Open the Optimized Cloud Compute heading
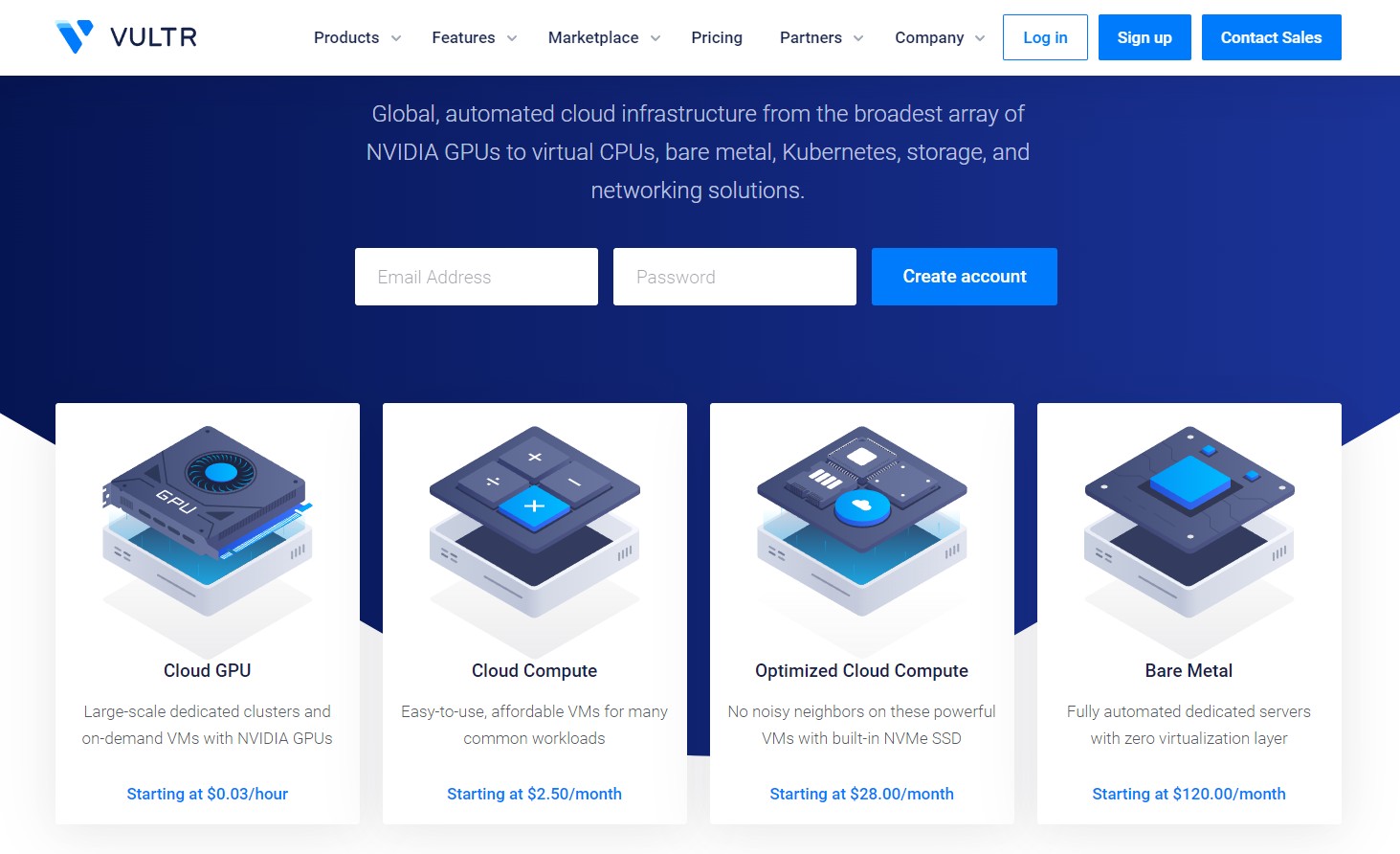 coord(862,671)
